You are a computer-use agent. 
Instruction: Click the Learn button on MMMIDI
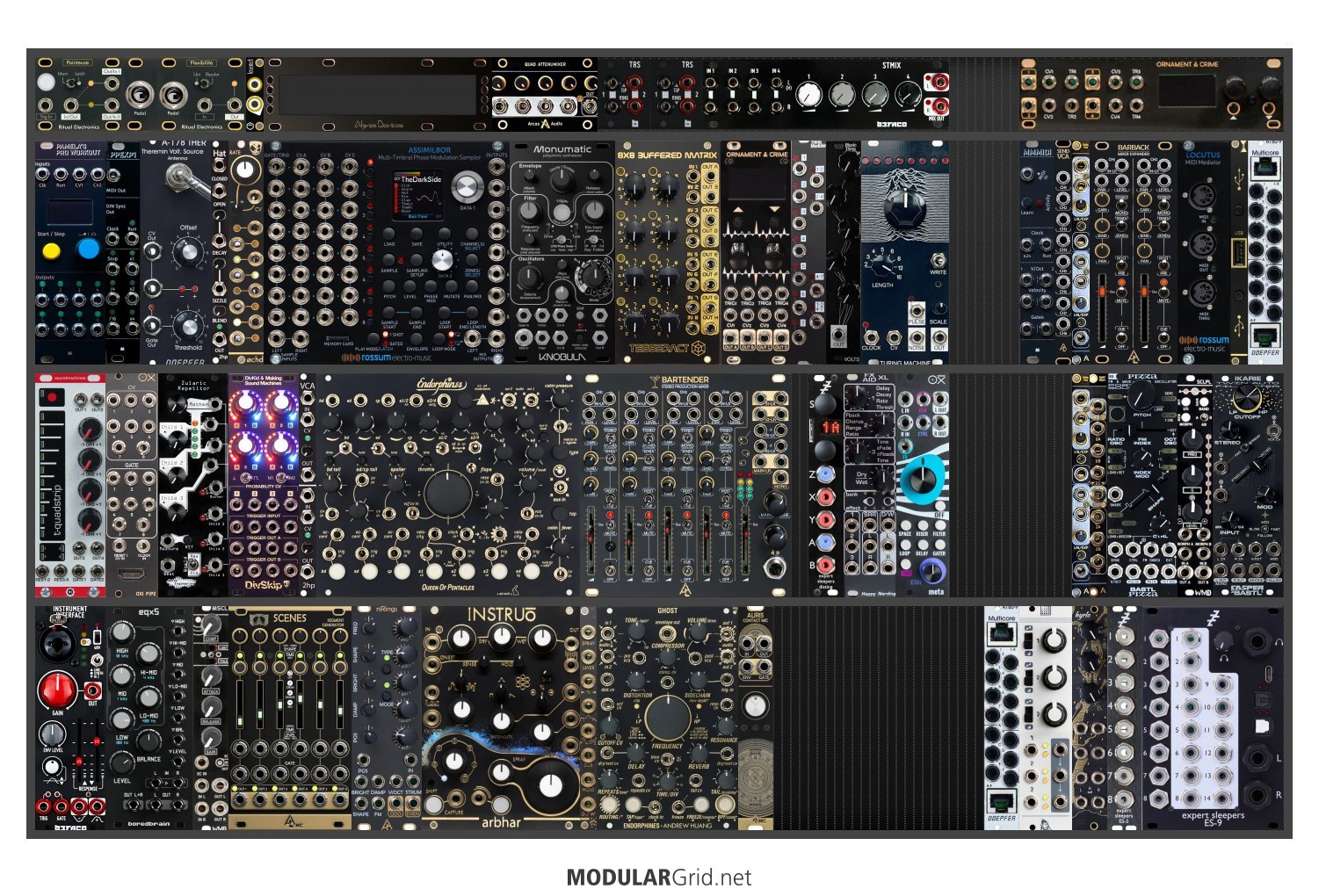pos(1028,204)
